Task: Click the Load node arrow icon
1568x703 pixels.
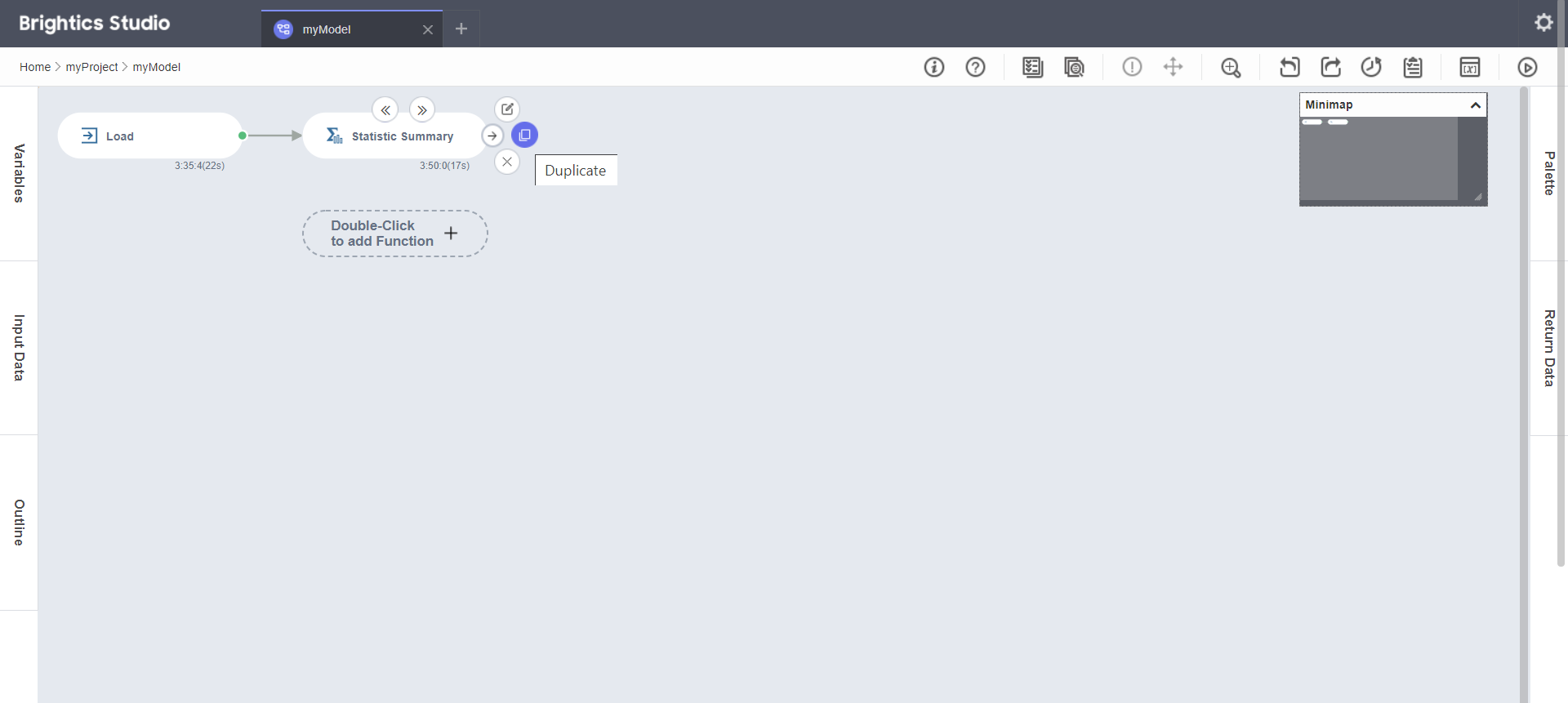Action: pos(90,136)
